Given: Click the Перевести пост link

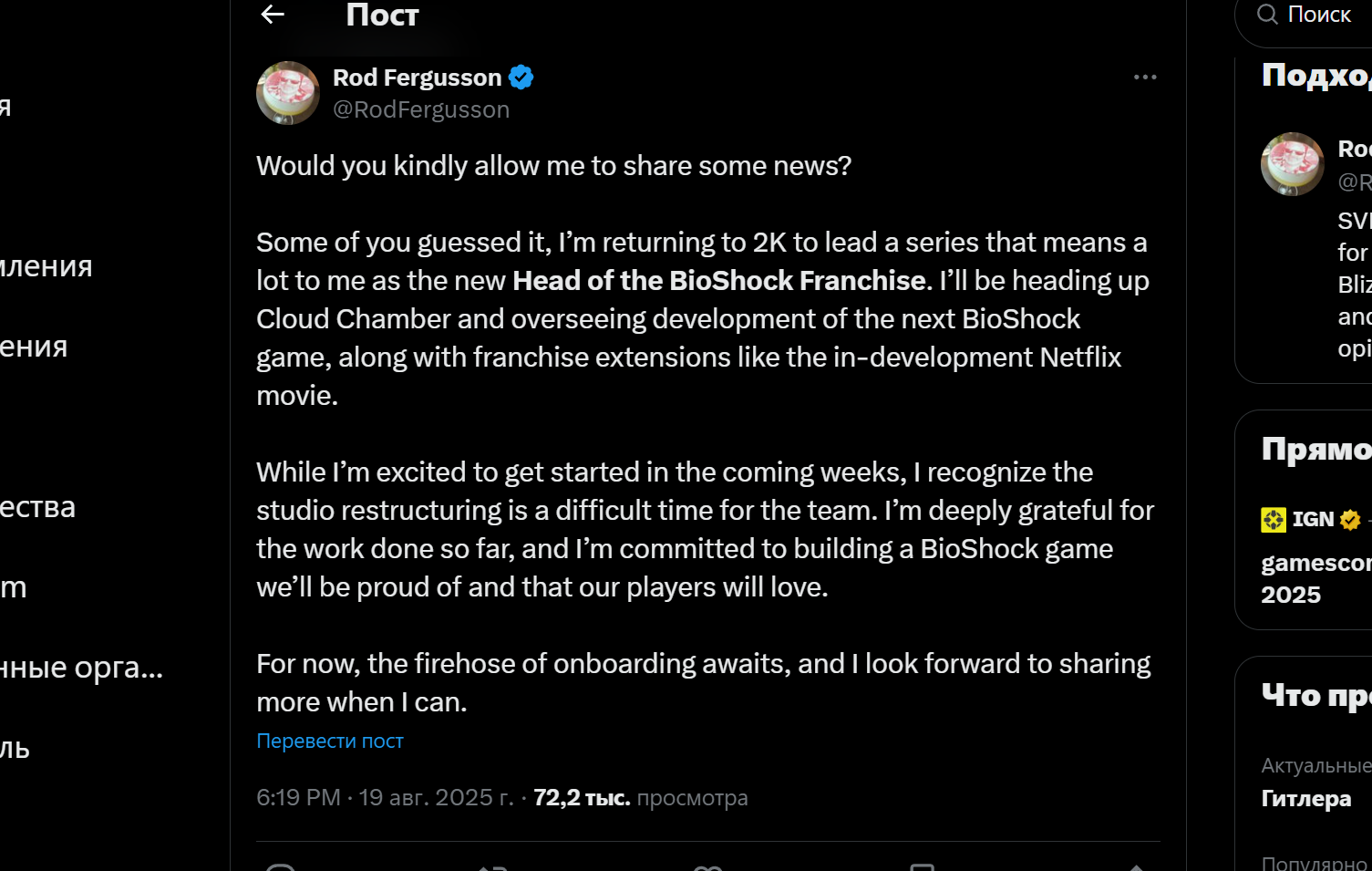Looking at the screenshot, I should [329, 741].
